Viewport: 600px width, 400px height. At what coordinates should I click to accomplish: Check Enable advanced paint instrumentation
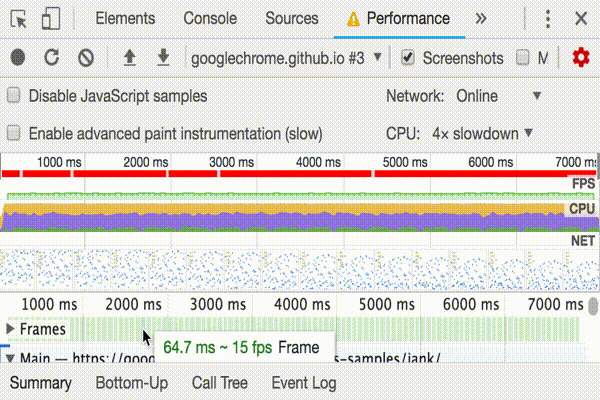point(14,133)
